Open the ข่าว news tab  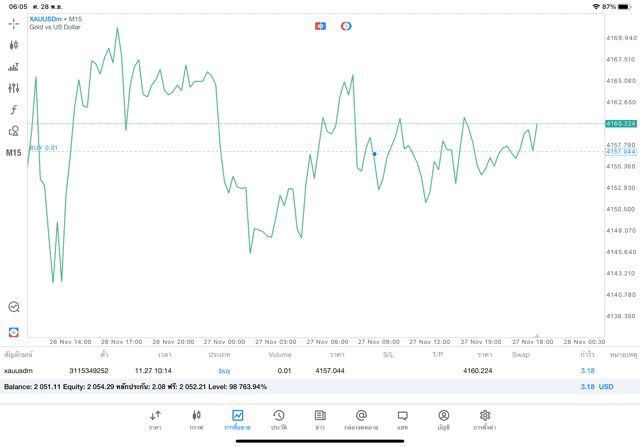click(320, 419)
